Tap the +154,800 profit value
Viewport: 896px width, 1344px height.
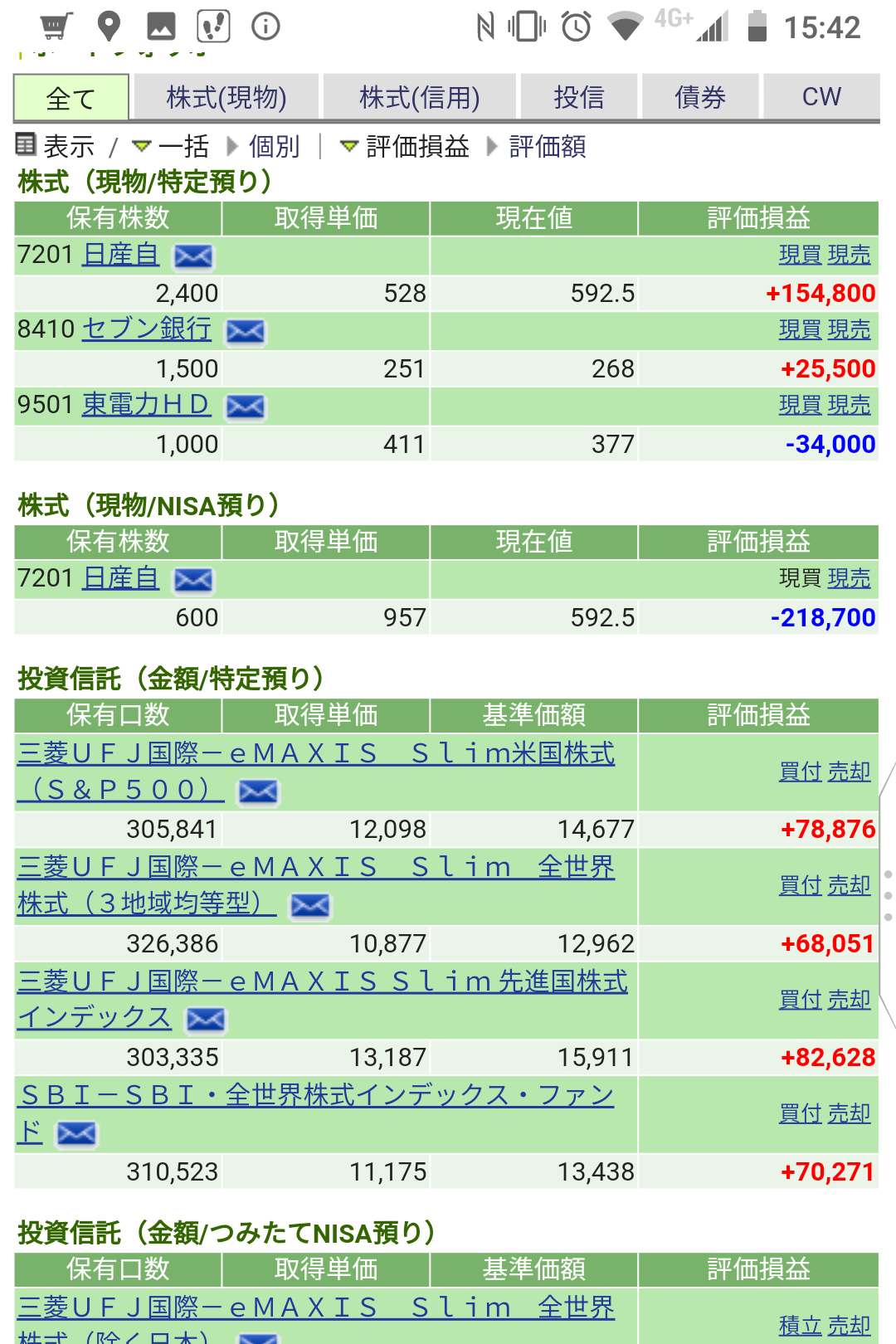tap(821, 293)
